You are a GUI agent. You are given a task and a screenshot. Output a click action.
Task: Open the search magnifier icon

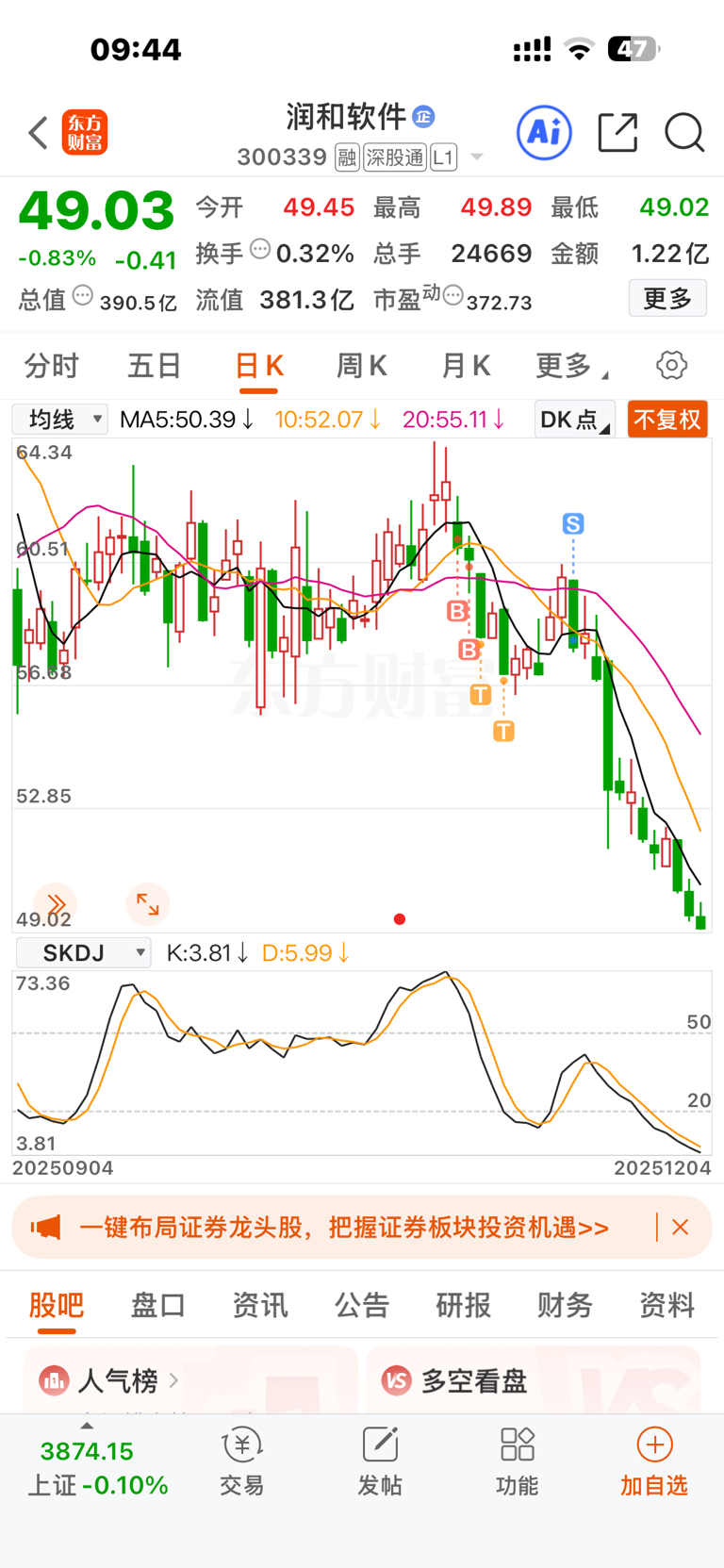pos(684,133)
